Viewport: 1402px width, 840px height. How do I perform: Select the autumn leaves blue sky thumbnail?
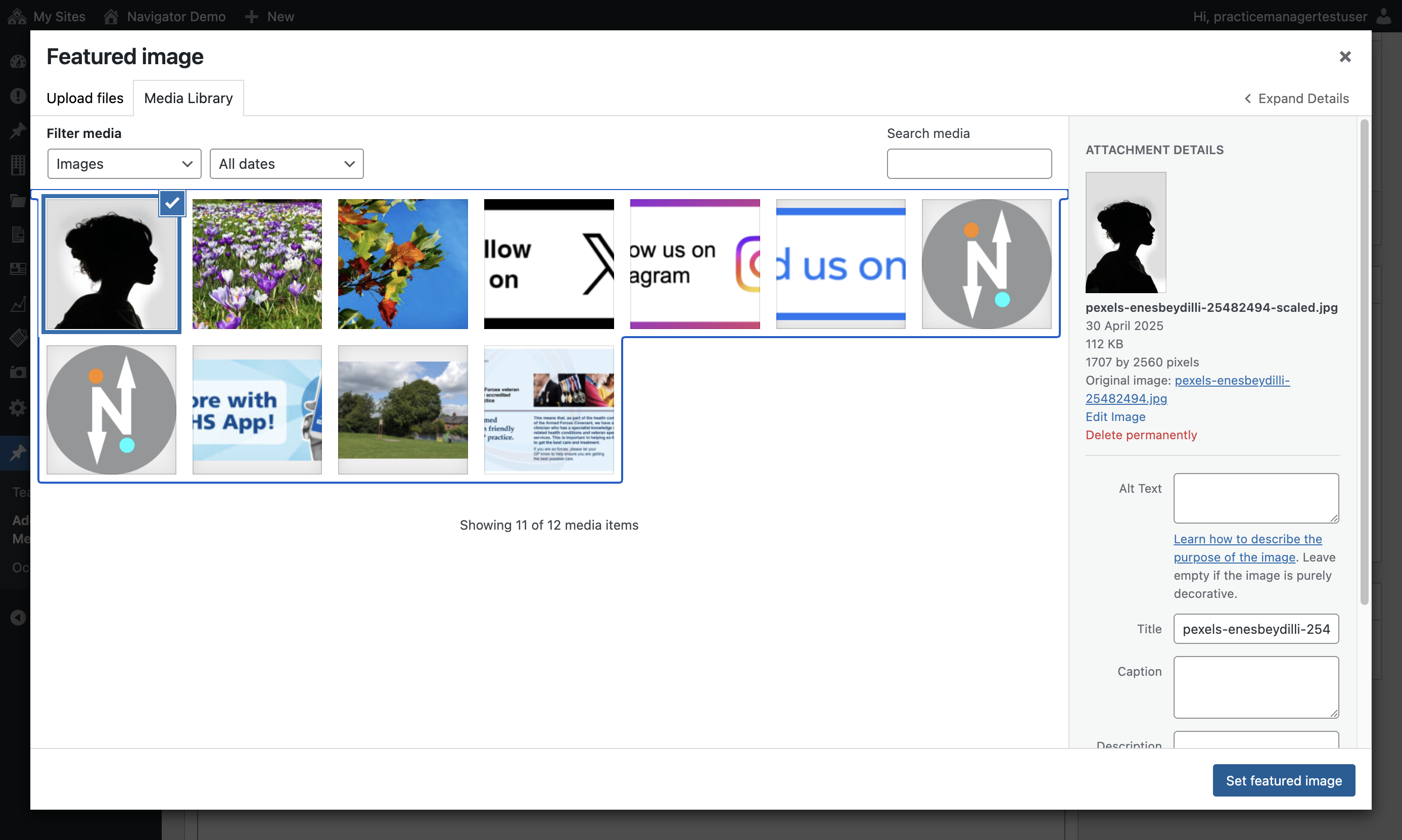tap(403, 264)
